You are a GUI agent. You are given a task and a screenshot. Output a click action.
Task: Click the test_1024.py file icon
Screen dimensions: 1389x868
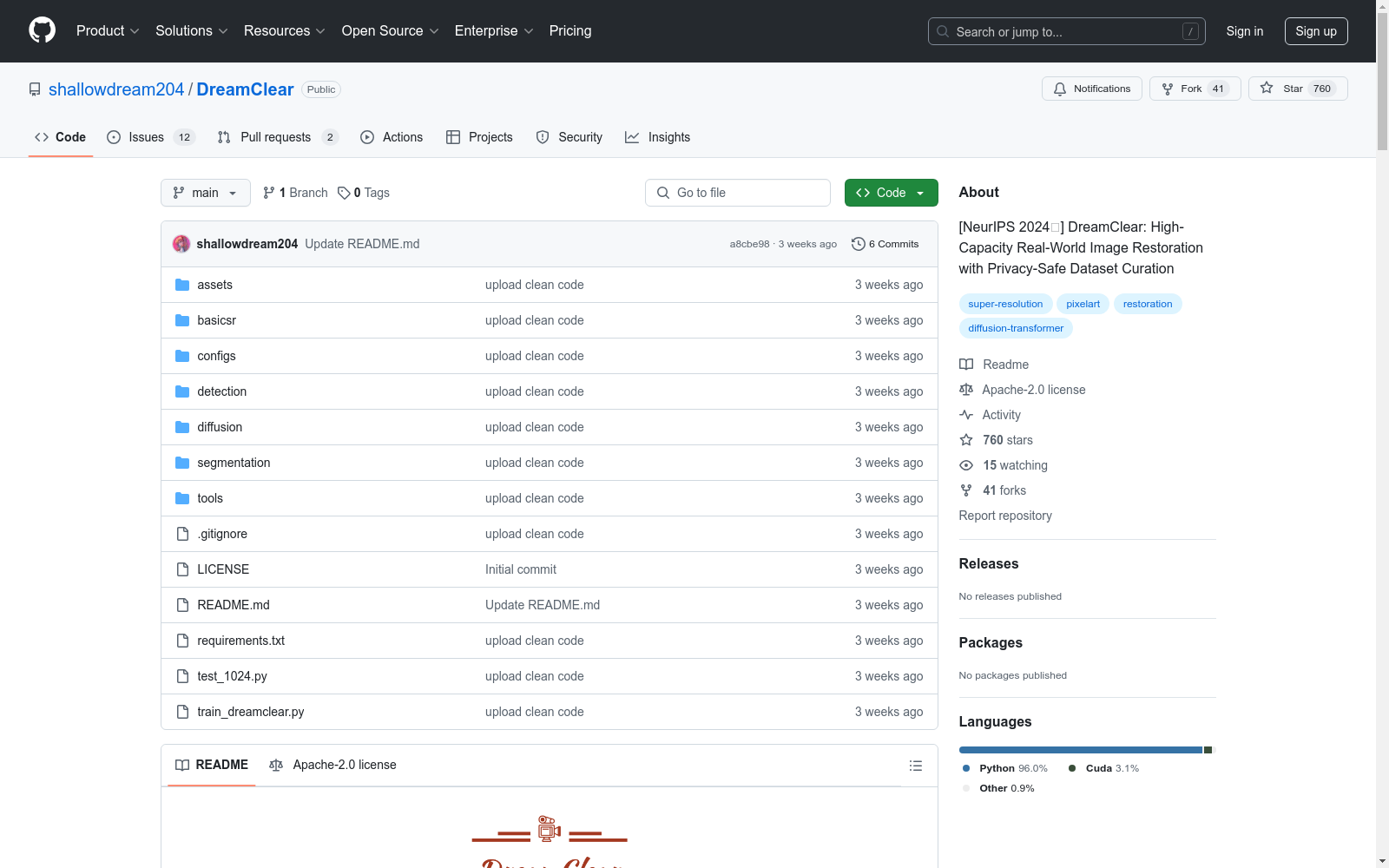(x=182, y=676)
